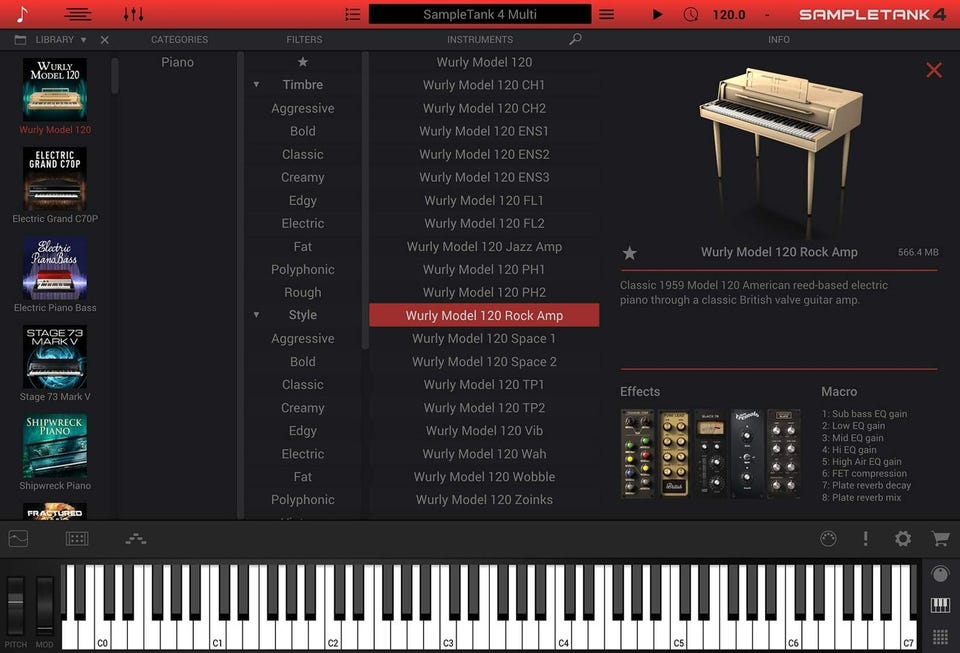Open the Play view via music note icon
Viewport: 960px width, 653px height.
tap(22, 14)
